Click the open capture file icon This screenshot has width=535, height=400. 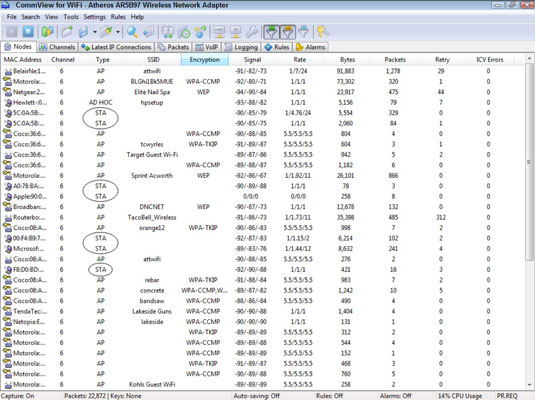(67, 32)
